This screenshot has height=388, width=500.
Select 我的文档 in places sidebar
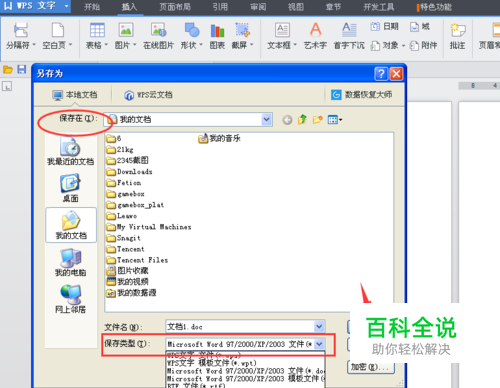tap(71, 225)
